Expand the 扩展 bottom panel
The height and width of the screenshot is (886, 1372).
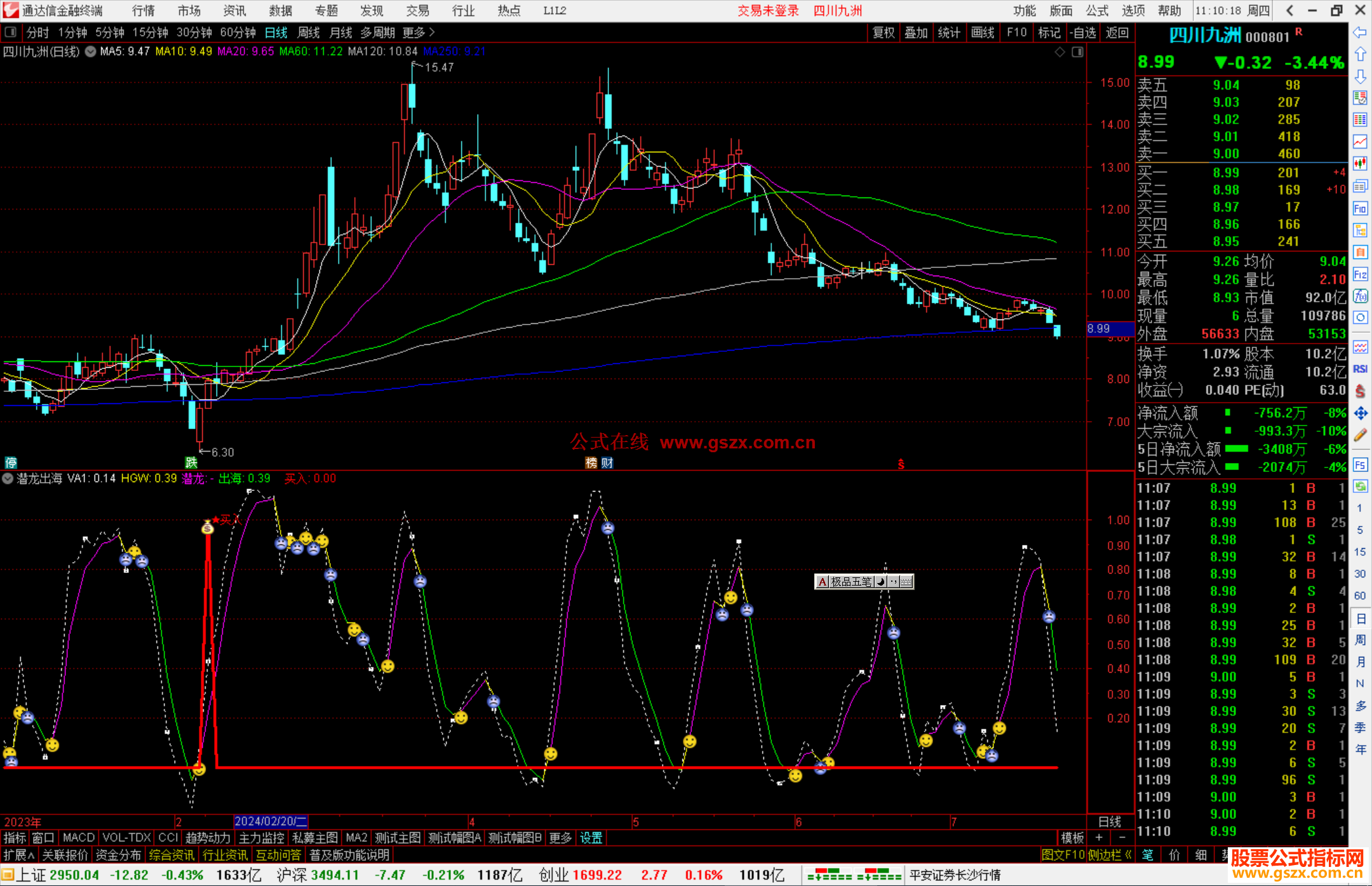point(18,855)
